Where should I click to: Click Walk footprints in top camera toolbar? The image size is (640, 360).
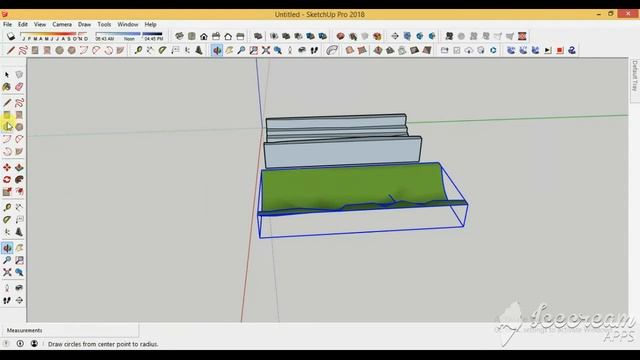[314, 50]
